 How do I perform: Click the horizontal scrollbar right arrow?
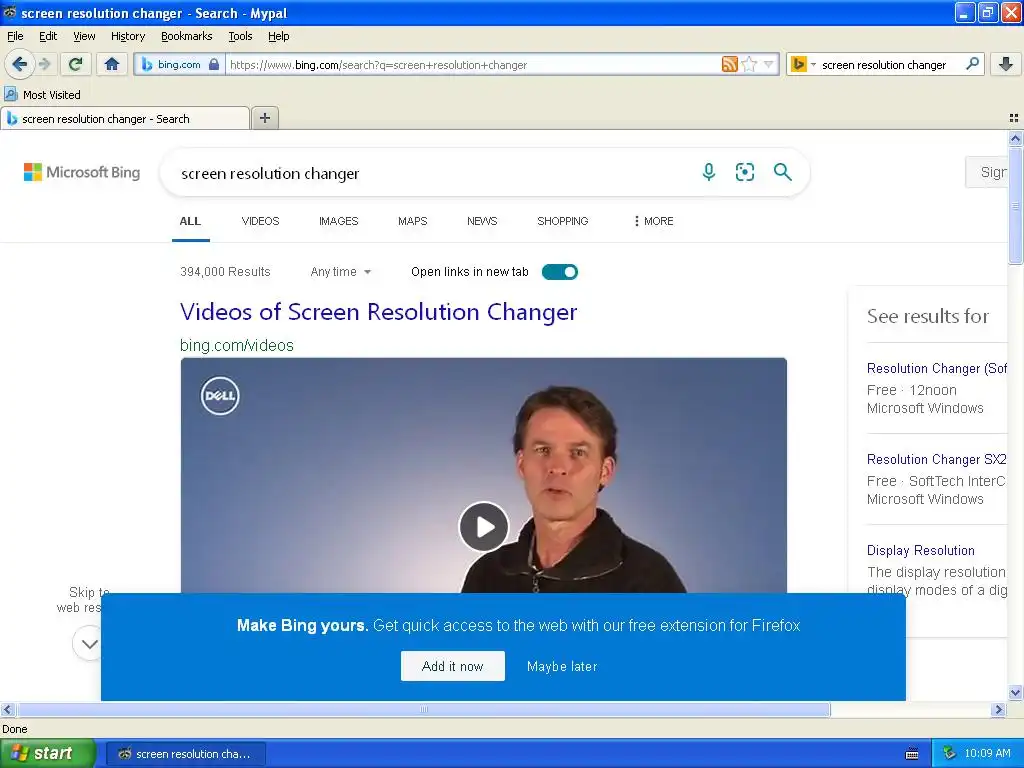tap(998, 709)
